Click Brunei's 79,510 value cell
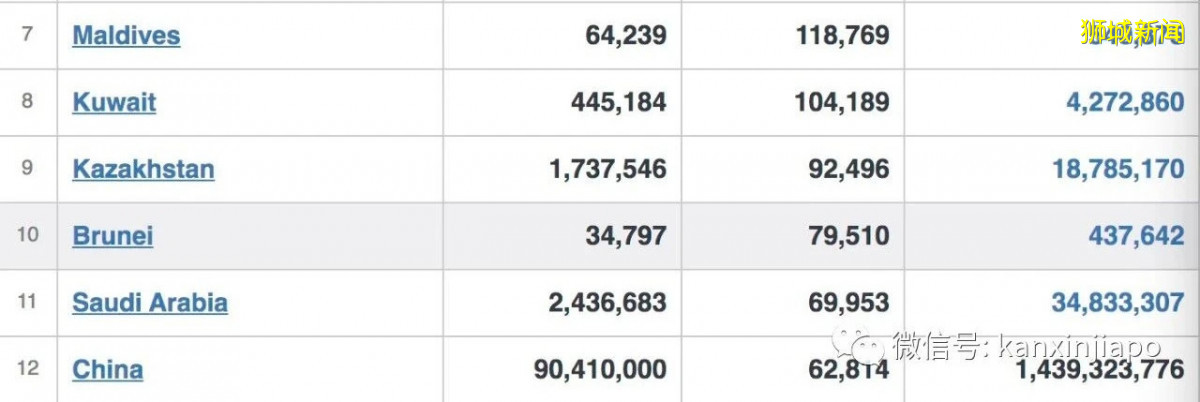Screen dimensions: 1200x402 (x=848, y=236)
